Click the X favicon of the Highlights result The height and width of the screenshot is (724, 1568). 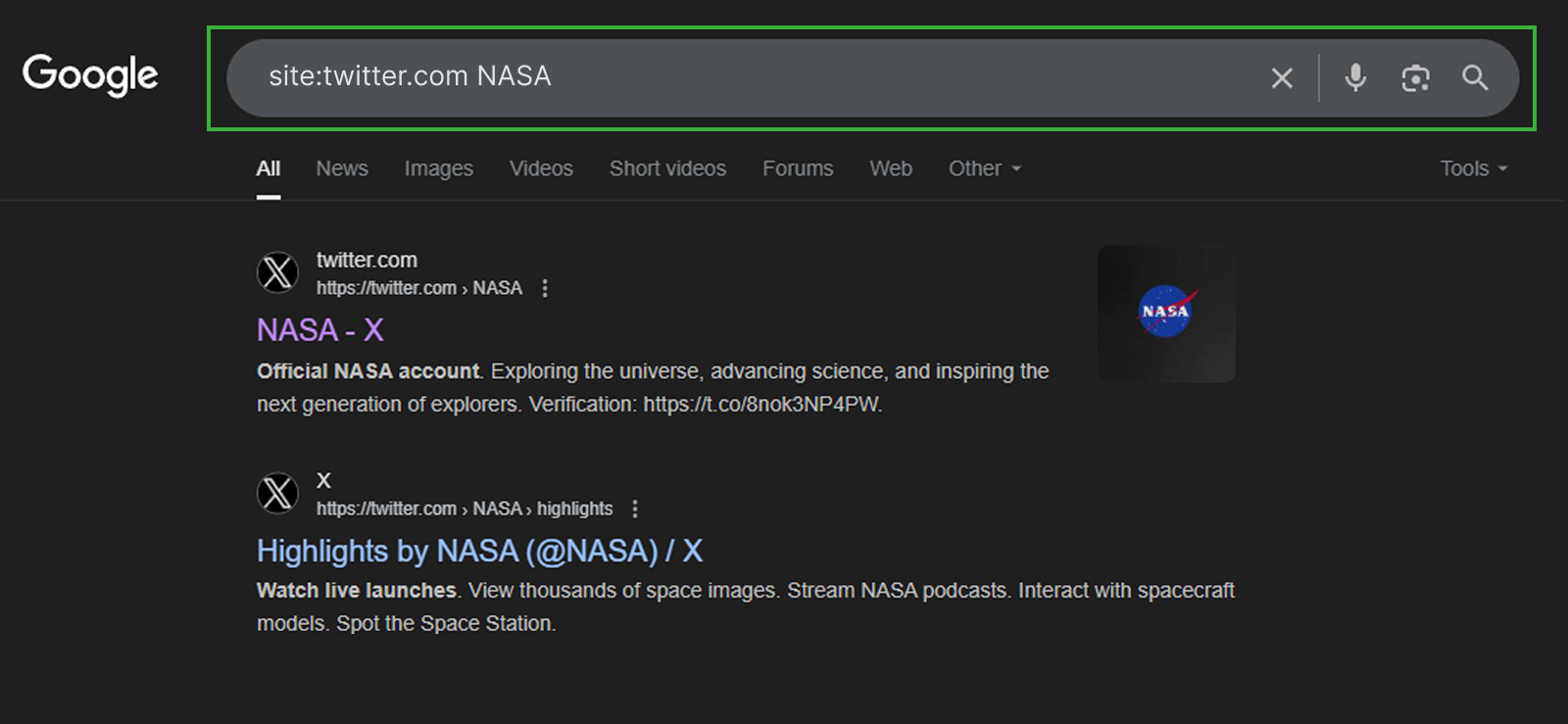pyautogui.click(x=277, y=493)
